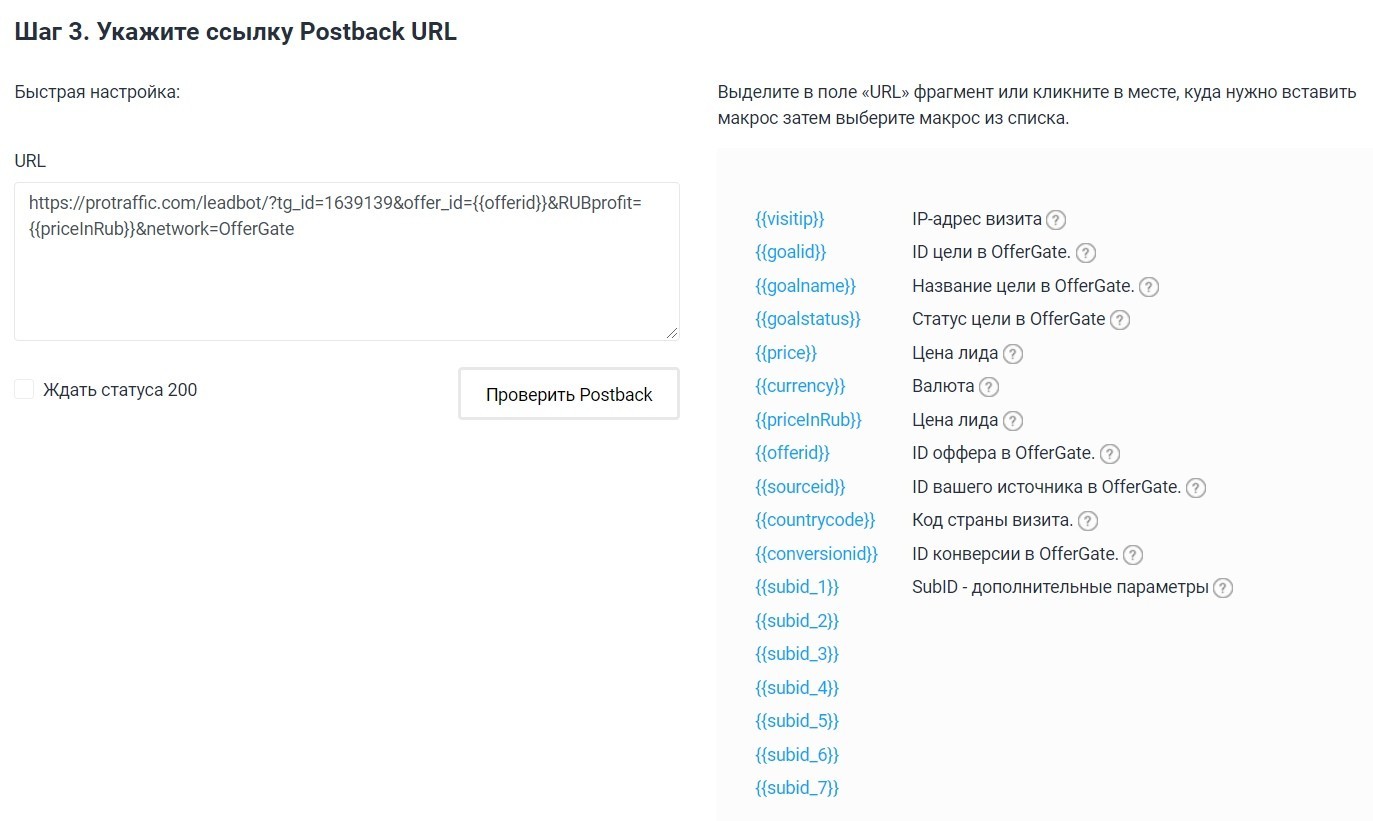Viewport: 1373px width, 821px height.
Task: Click inside the Postback URL text field
Action: tap(347, 261)
